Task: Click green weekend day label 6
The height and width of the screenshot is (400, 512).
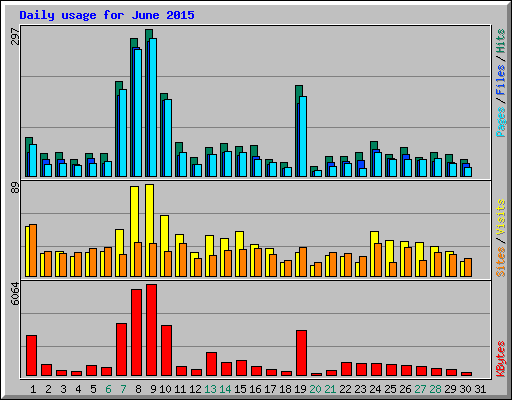Action: pos(108,389)
